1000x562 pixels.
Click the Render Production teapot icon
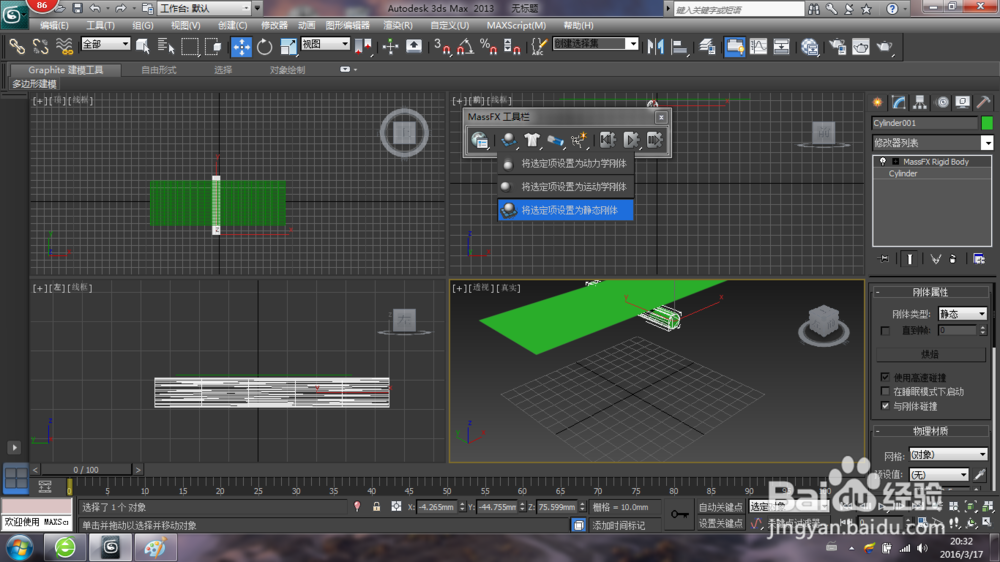pos(885,47)
